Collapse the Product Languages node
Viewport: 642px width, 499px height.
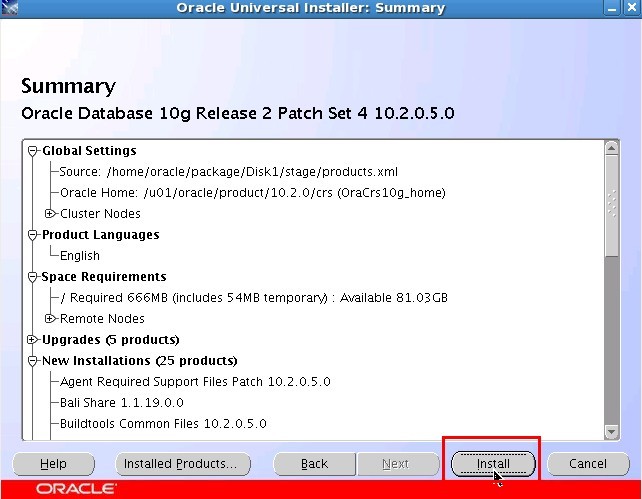(x=33, y=235)
